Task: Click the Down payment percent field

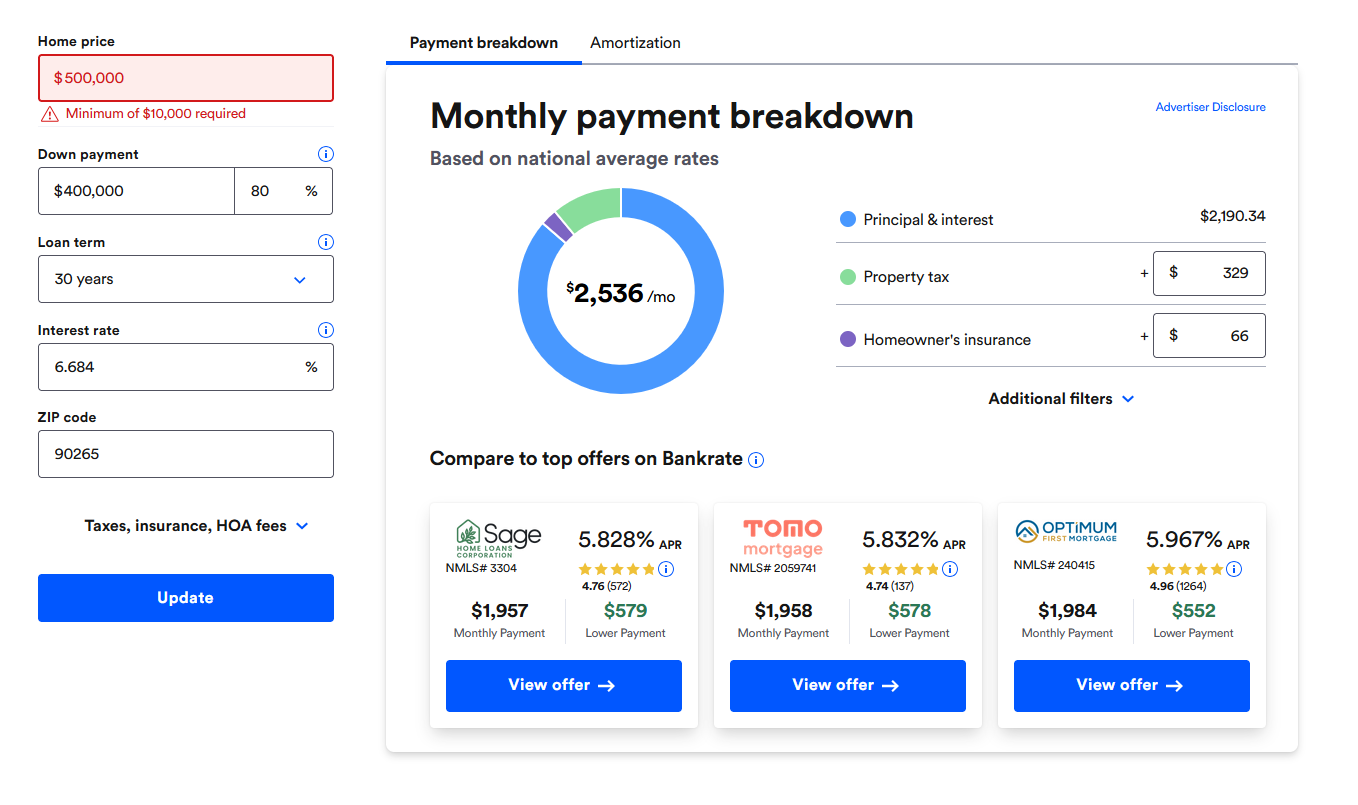Action: [x=284, y=191]
